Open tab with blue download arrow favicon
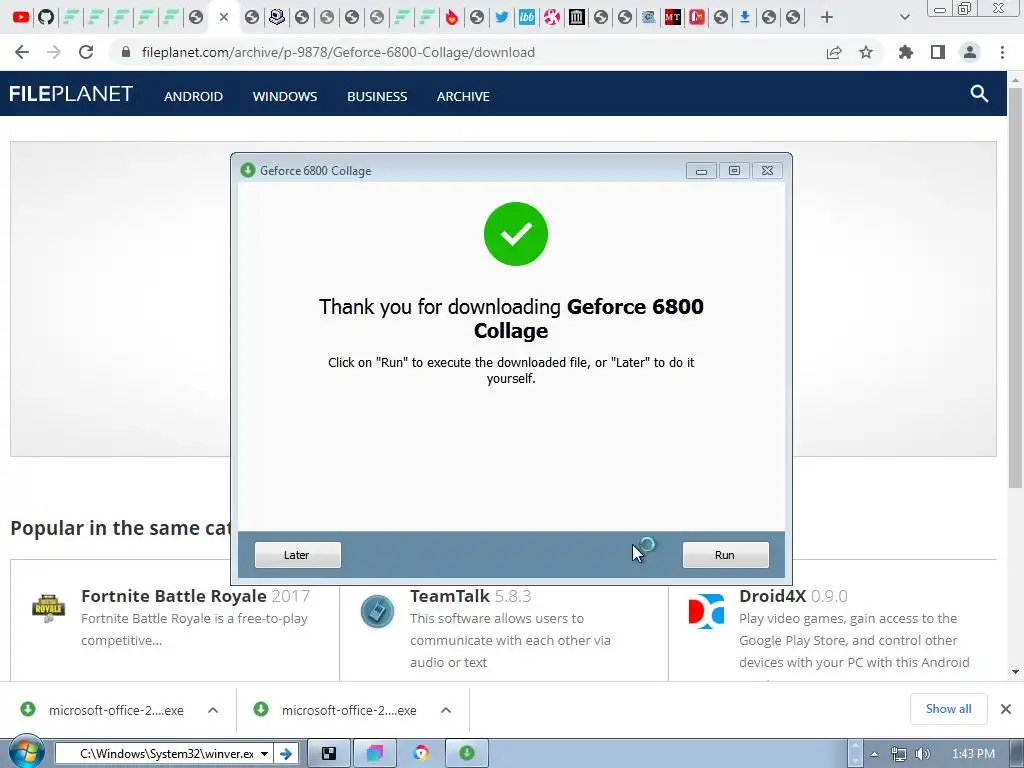Screen dimensions: 1024x768 [x=744, y=17]
